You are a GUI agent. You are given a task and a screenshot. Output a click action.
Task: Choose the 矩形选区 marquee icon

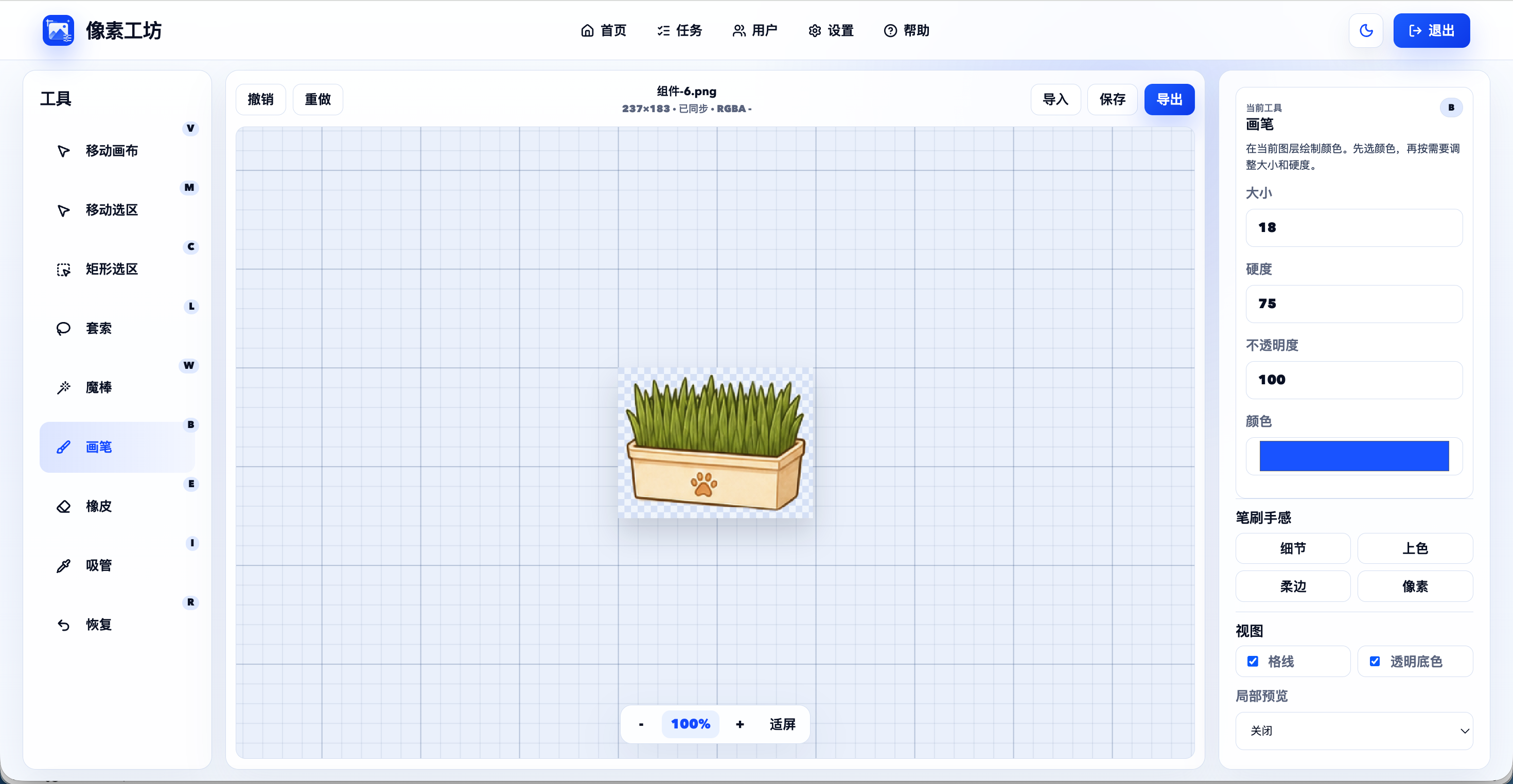[x=63, y=270]
